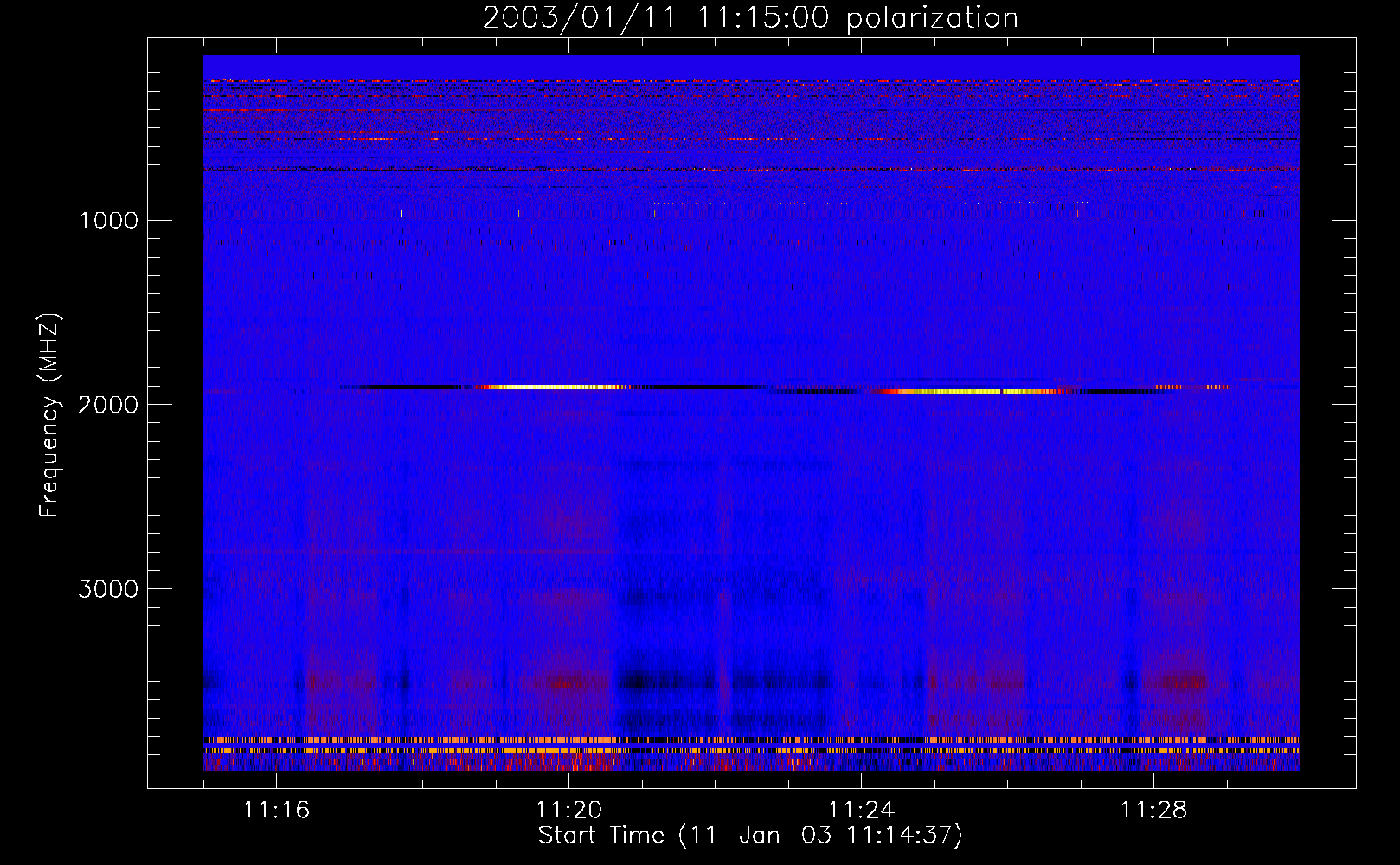Click the 'Frequency (MHZ)' axis label
Viewport: 1400px width, 865px height.
pyautogui.click(x=50, y=415)
